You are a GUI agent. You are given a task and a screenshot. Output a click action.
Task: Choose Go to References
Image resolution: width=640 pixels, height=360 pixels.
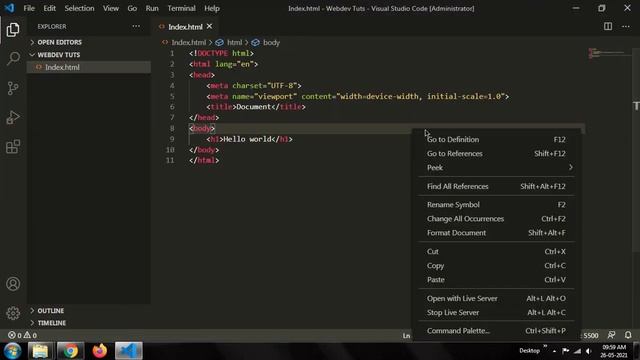496,153
